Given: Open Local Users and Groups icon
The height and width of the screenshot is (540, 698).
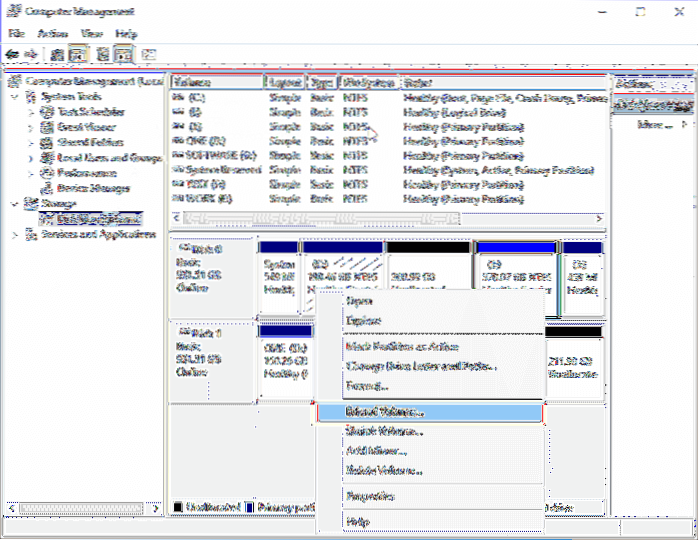Looking at the screenshot, I should 46,157.
